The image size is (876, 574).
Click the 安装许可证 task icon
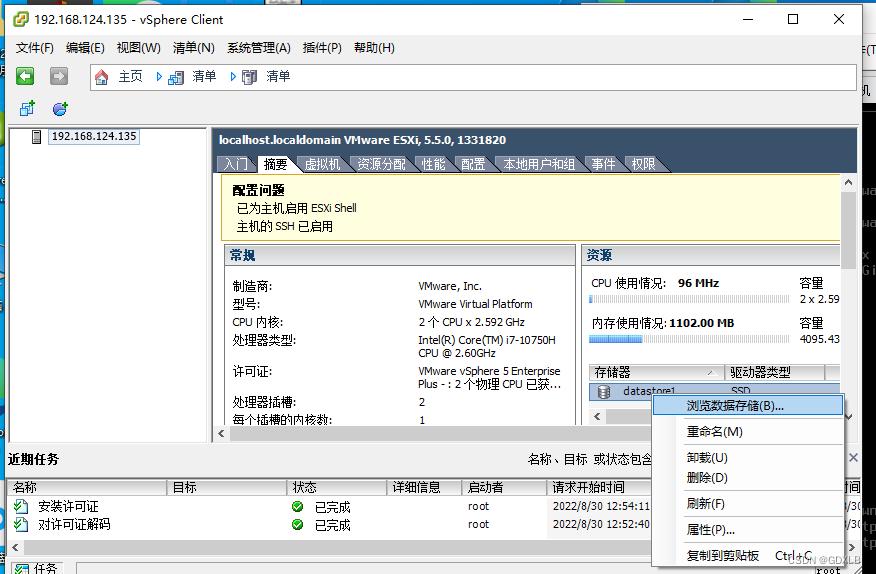pyautogui.click(x=21, y=507)
